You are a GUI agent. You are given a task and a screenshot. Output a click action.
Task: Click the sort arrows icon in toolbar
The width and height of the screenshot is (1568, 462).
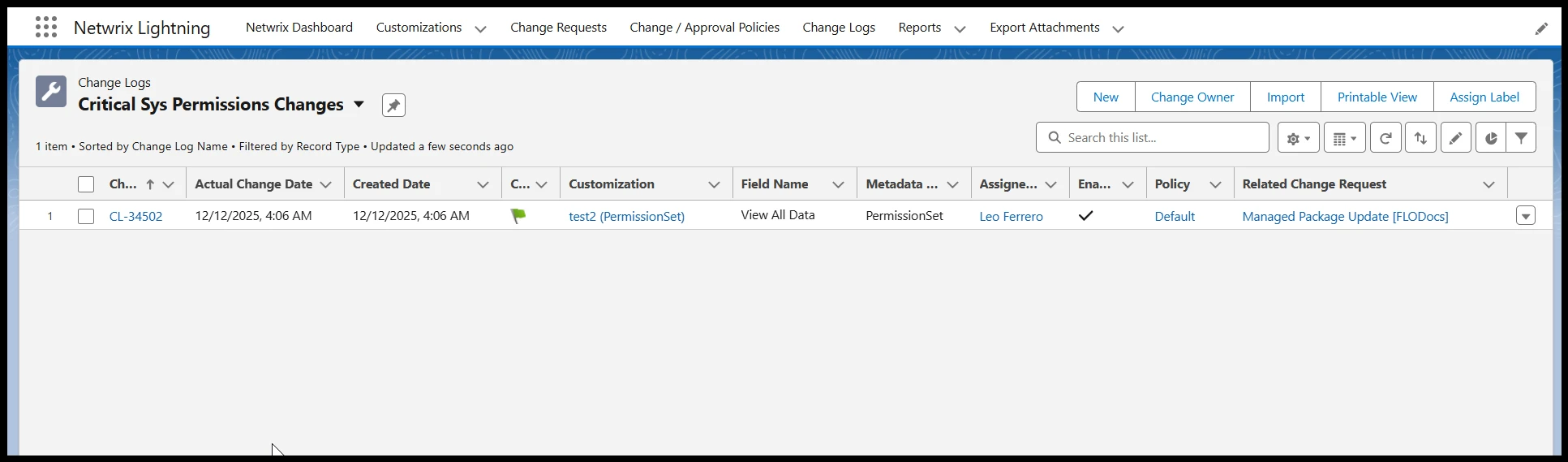click(1420, 138)
